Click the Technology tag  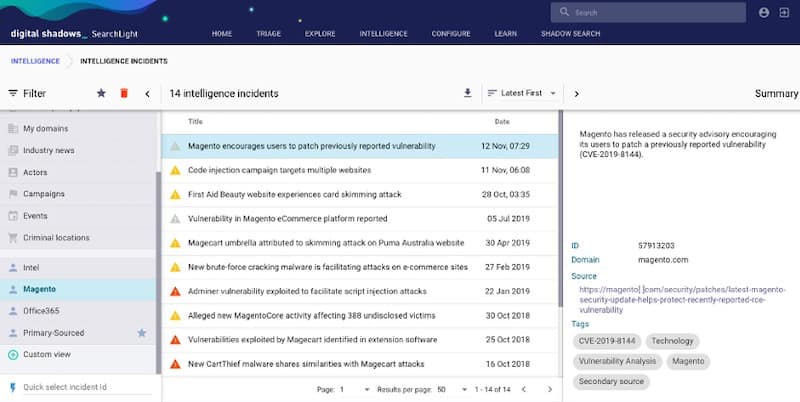[672, 341]
